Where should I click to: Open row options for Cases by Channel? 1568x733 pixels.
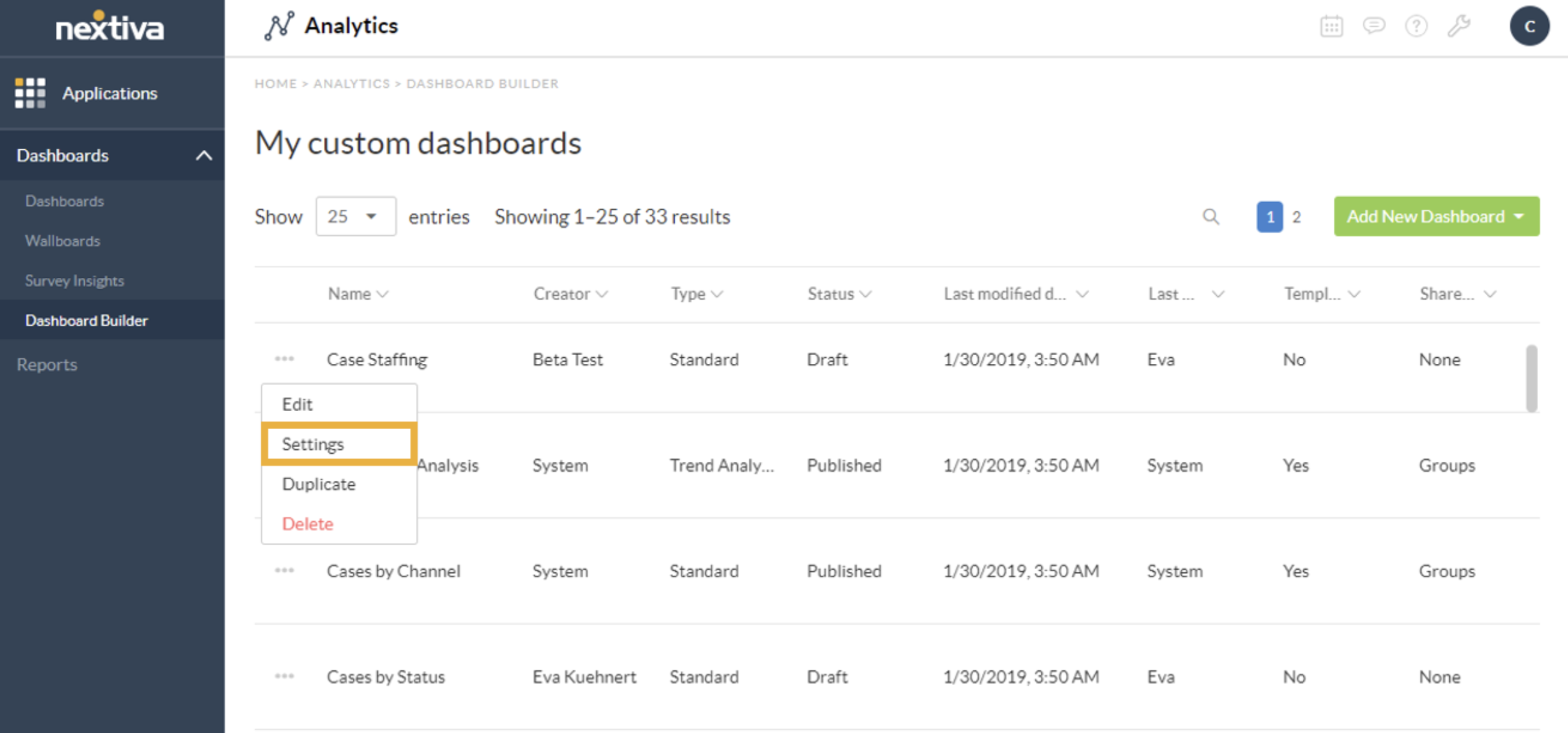coord(285,570)
